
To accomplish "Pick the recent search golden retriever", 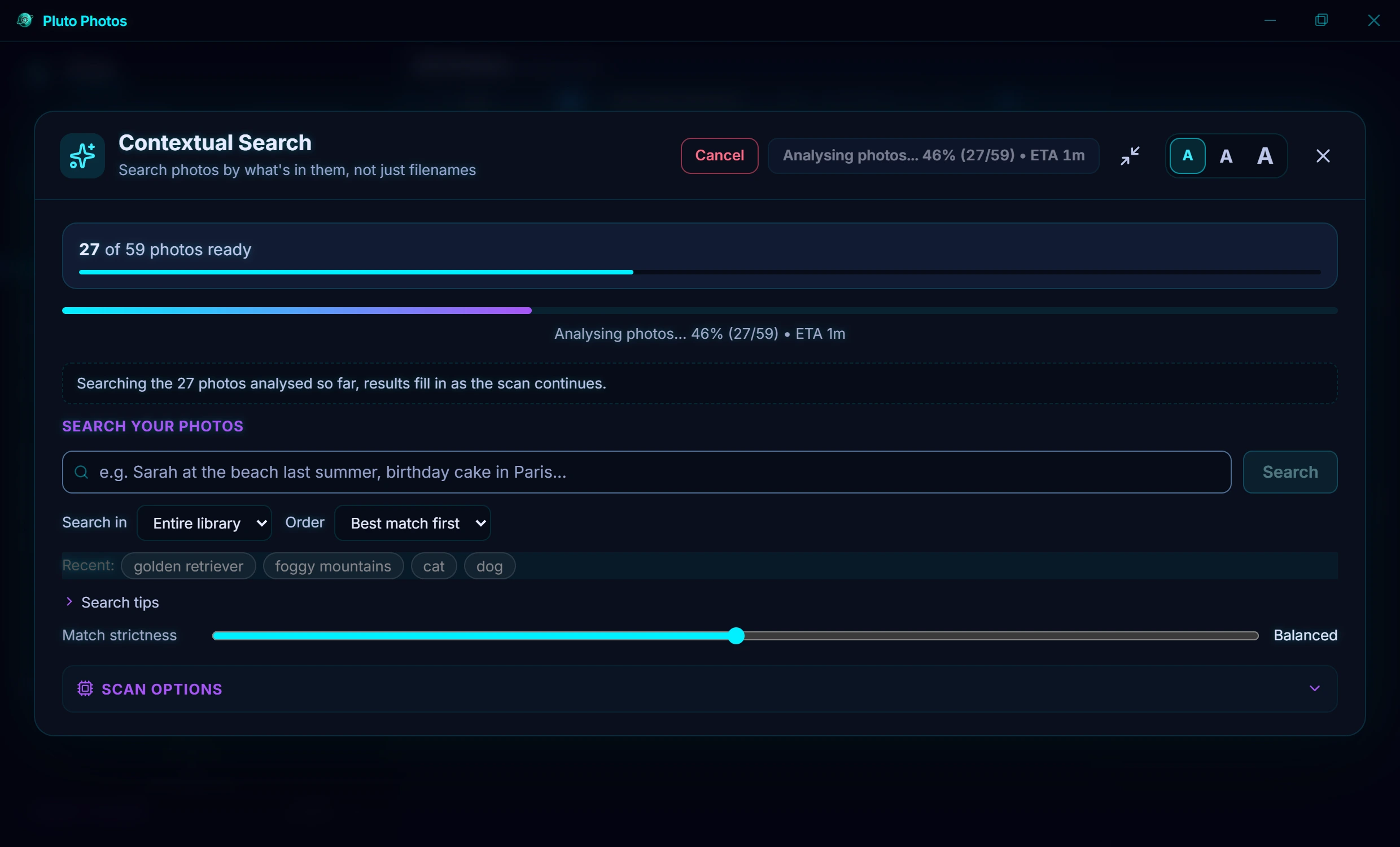I will click(189, 566).
